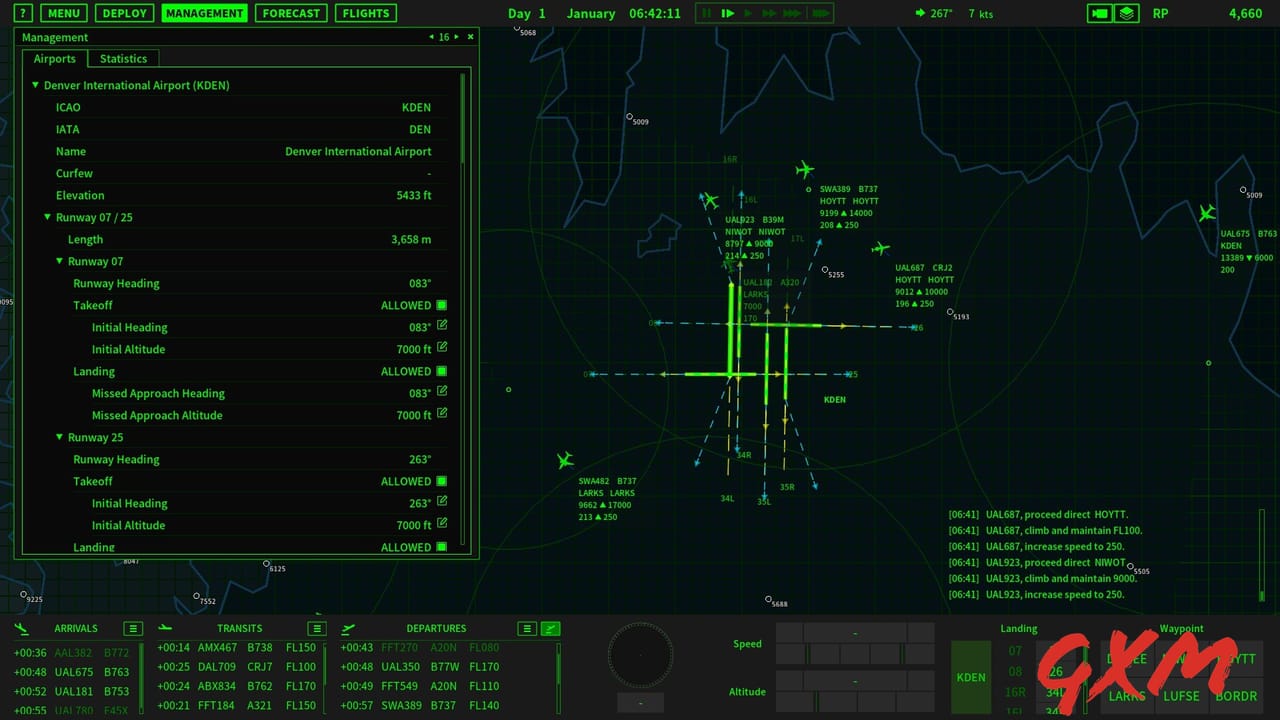Open the Arrivals list options icon
1280x720 pixels.
click(x=133, y=628)
